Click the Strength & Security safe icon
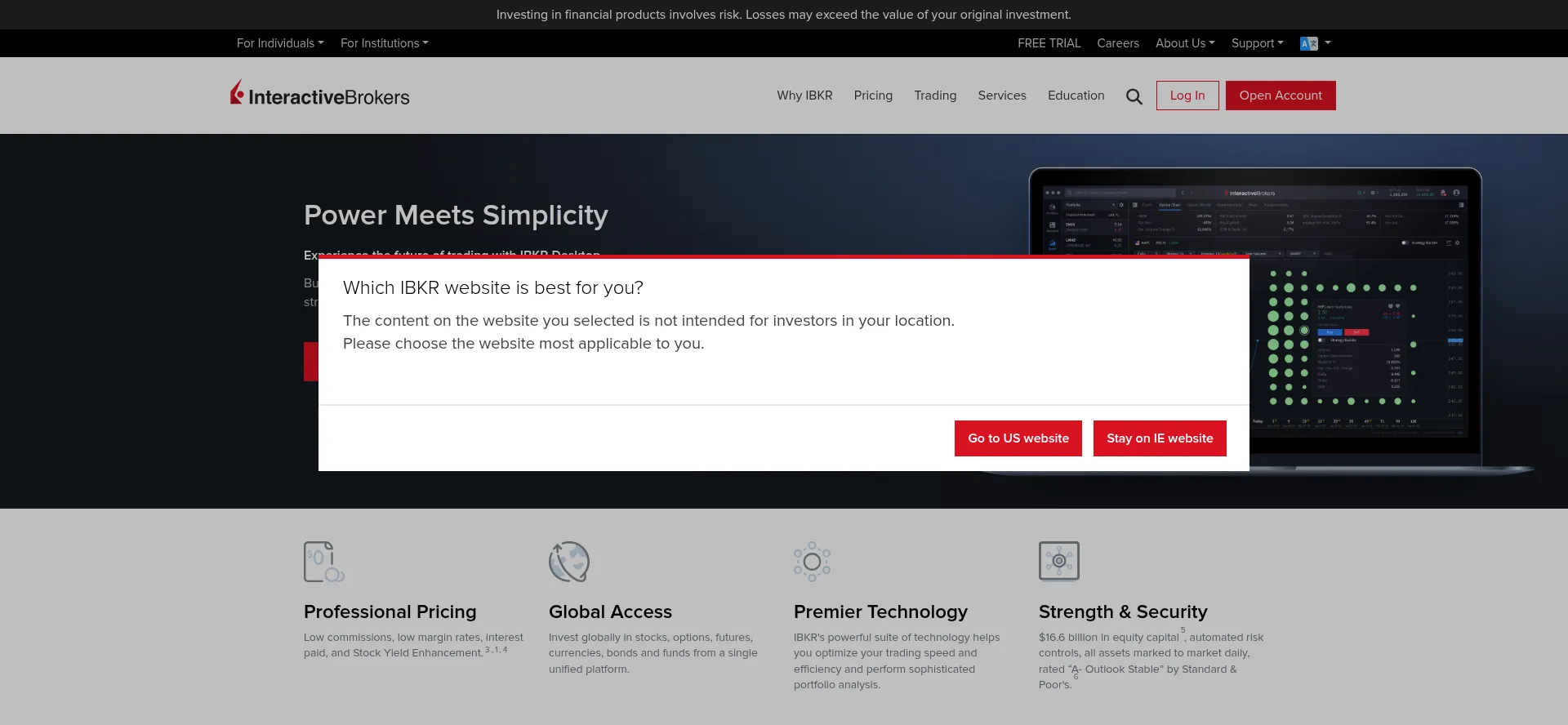Screen dimensions: 1568x725 coord(1059,561)
